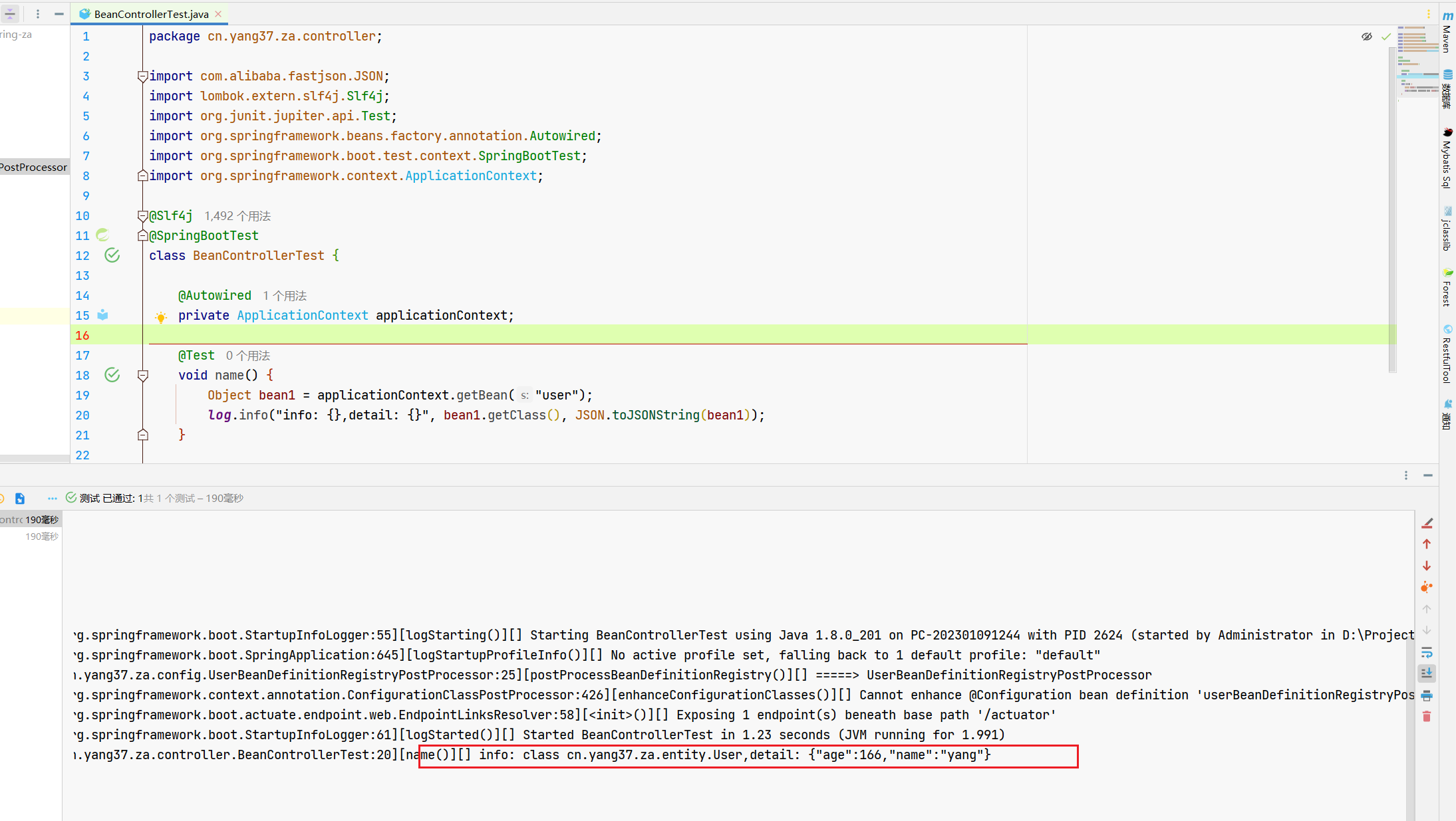The height and width of the screenshot is (821, 1456).
Task: Open the Forest tool window
Action: [1447, 288]
